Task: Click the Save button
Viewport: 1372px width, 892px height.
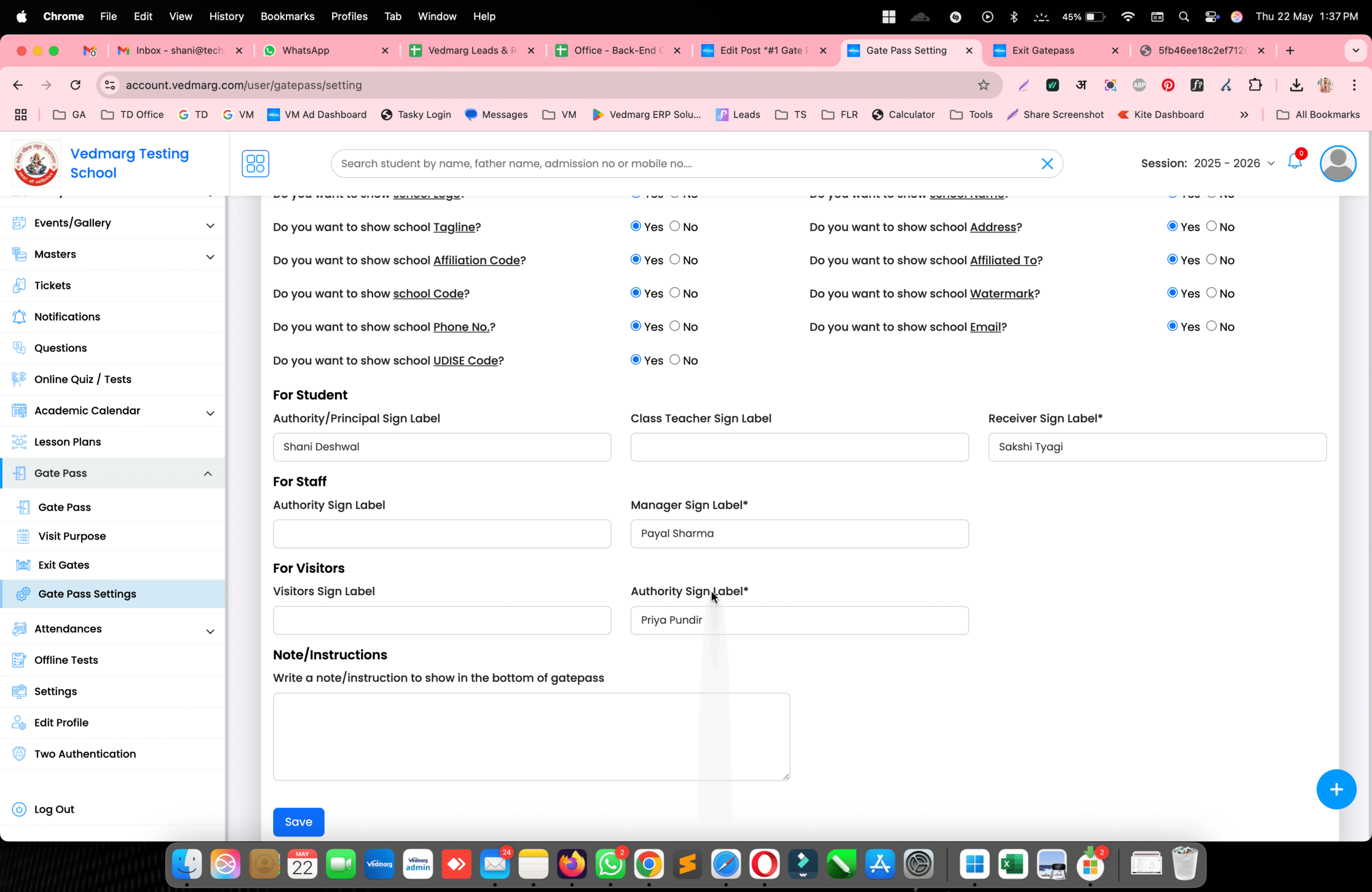Action: 298,822
